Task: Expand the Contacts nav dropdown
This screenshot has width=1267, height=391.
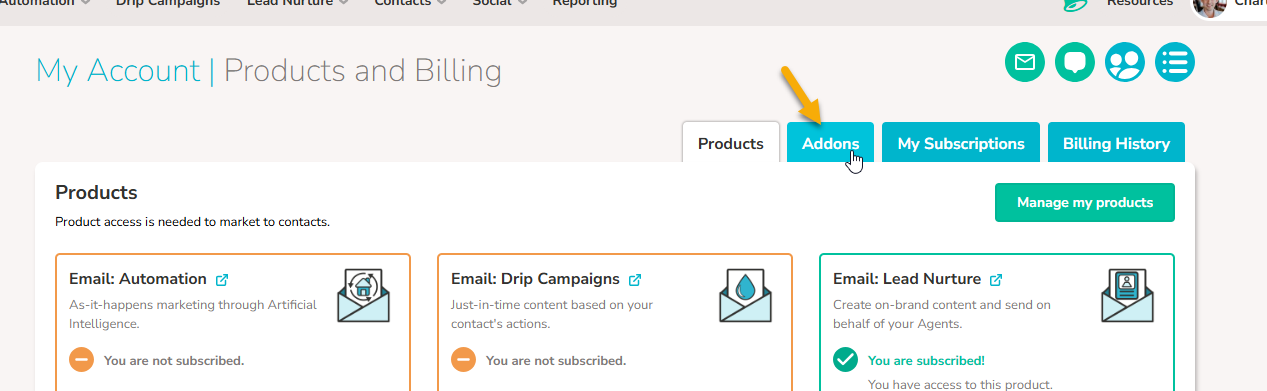Action: pos(441,3)
